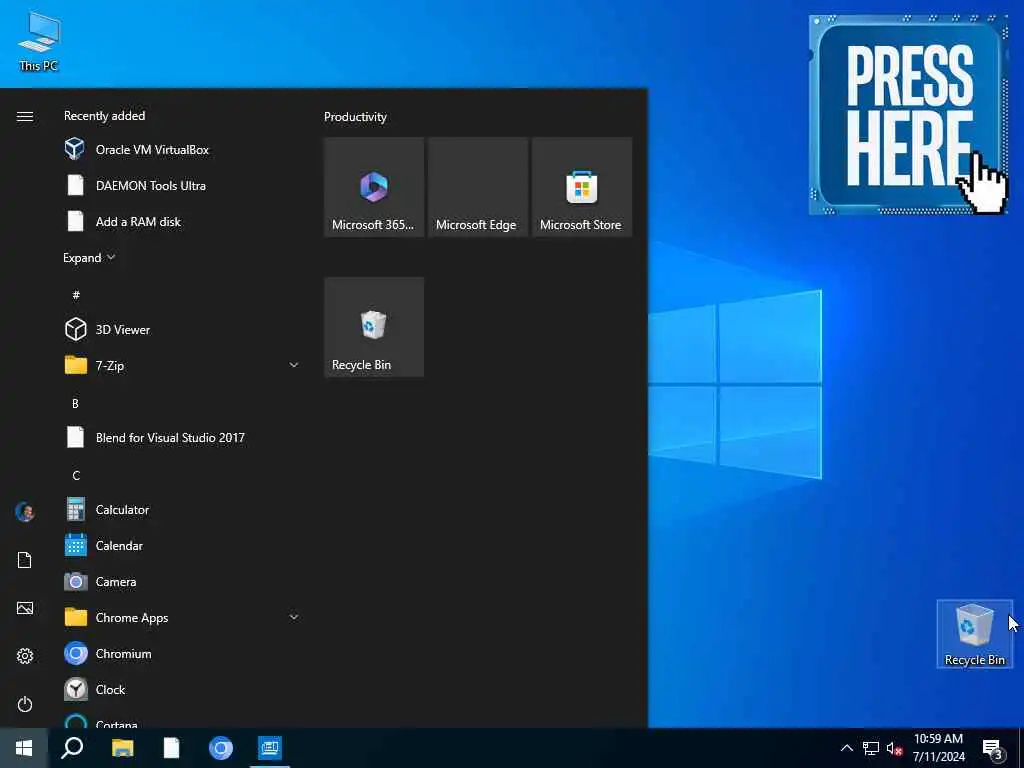Open Add a RAM disk entry
The width and height of the screenshot is (1024, 768).
pyautogui.click(x=183, y=221)
